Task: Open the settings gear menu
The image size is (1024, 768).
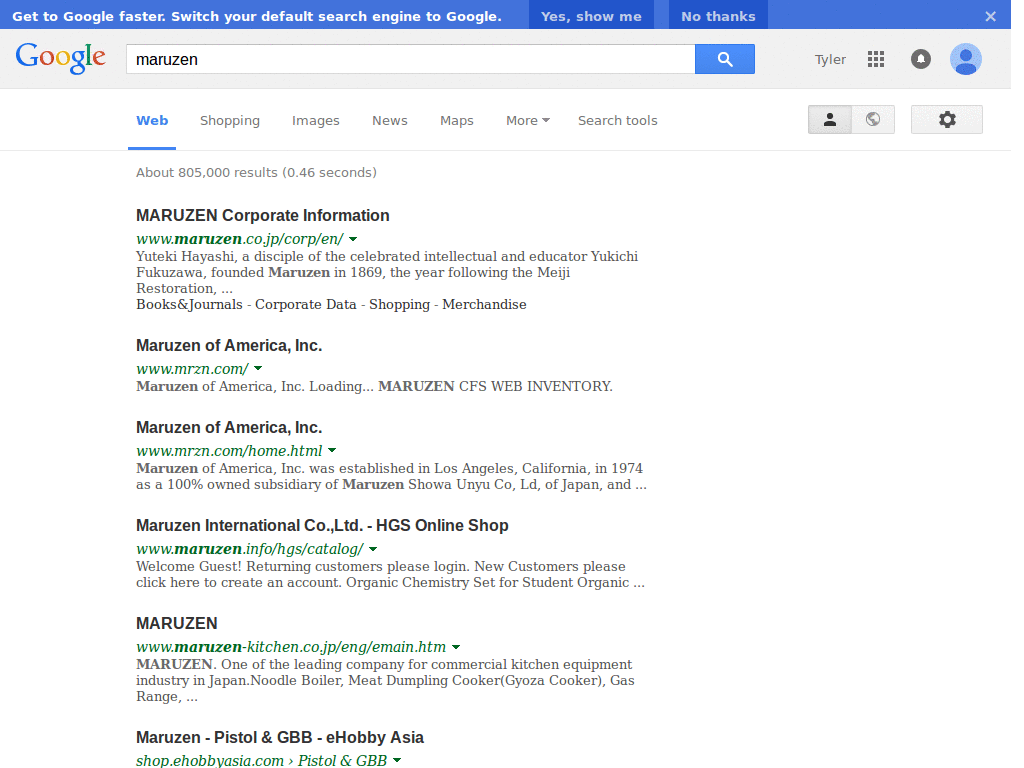Action: (x=947, y=120)
